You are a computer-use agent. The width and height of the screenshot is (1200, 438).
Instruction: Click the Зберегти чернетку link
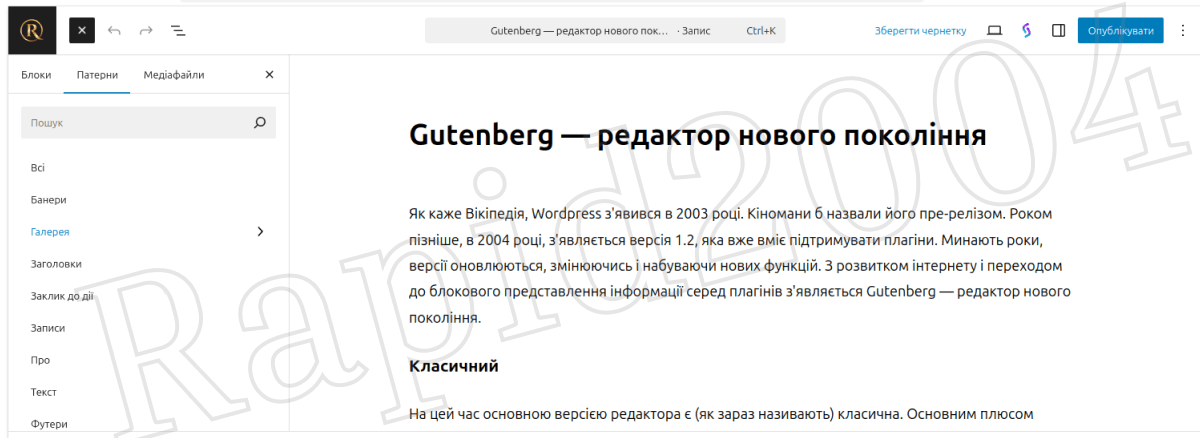[x=920, y=31]
